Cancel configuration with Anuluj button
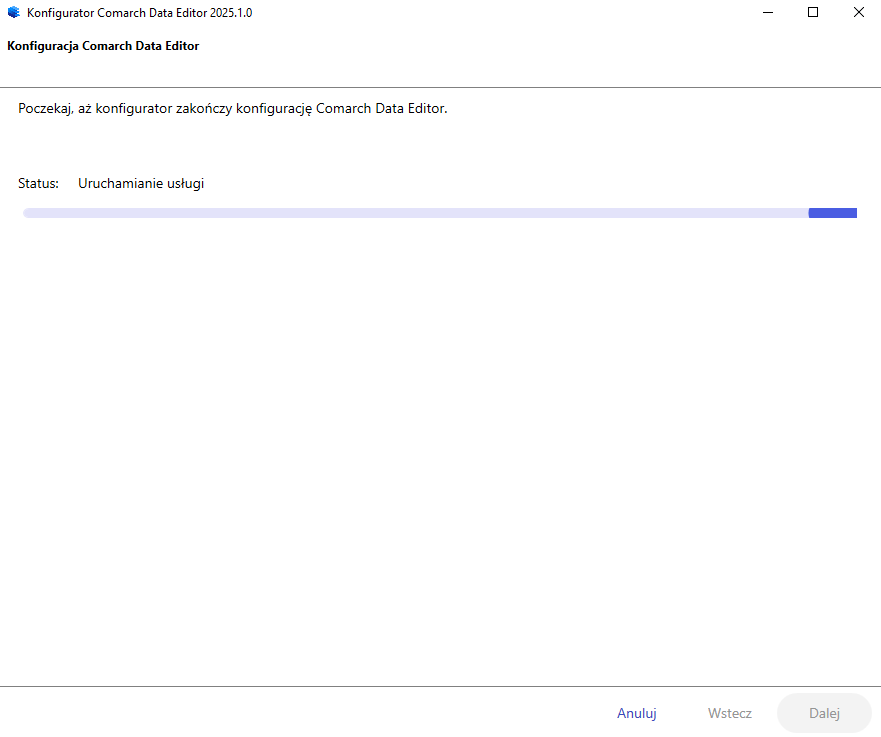The height and width of the screenshot is (737, 881). coord(637,713)
